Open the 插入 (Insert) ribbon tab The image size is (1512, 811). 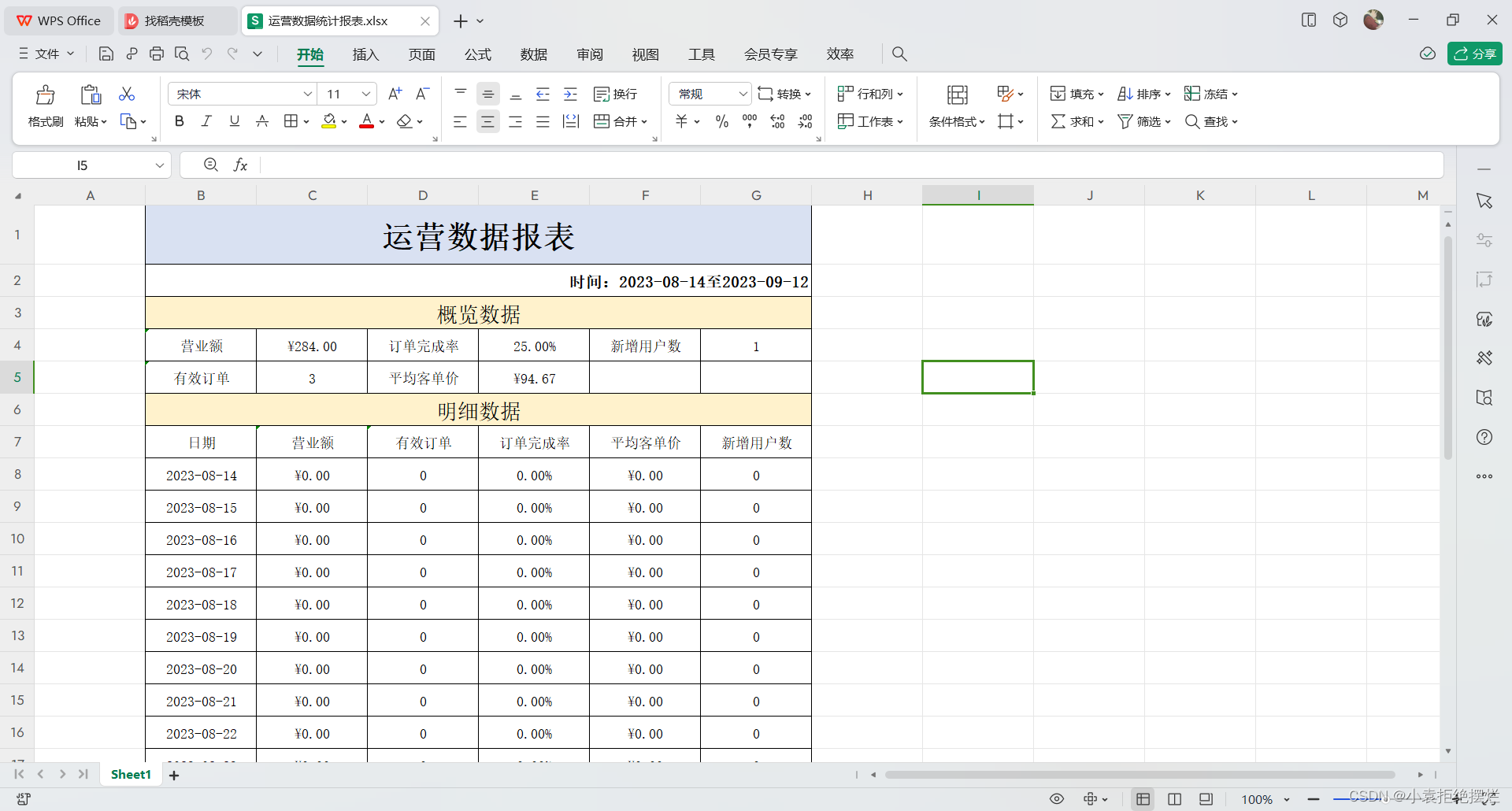click(365, 54)
